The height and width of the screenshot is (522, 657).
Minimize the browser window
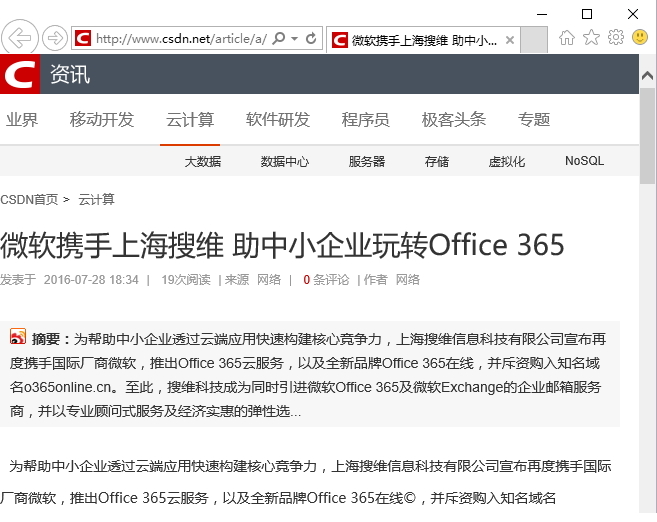coord(542,14)
